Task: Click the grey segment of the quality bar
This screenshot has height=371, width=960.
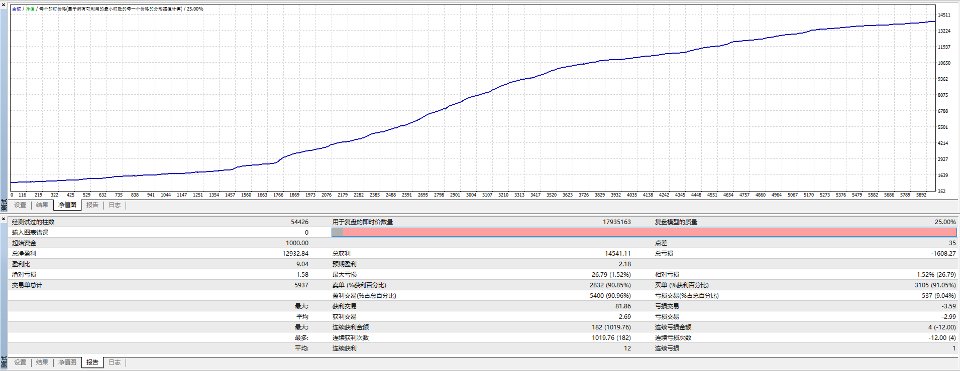Action: 337,232
